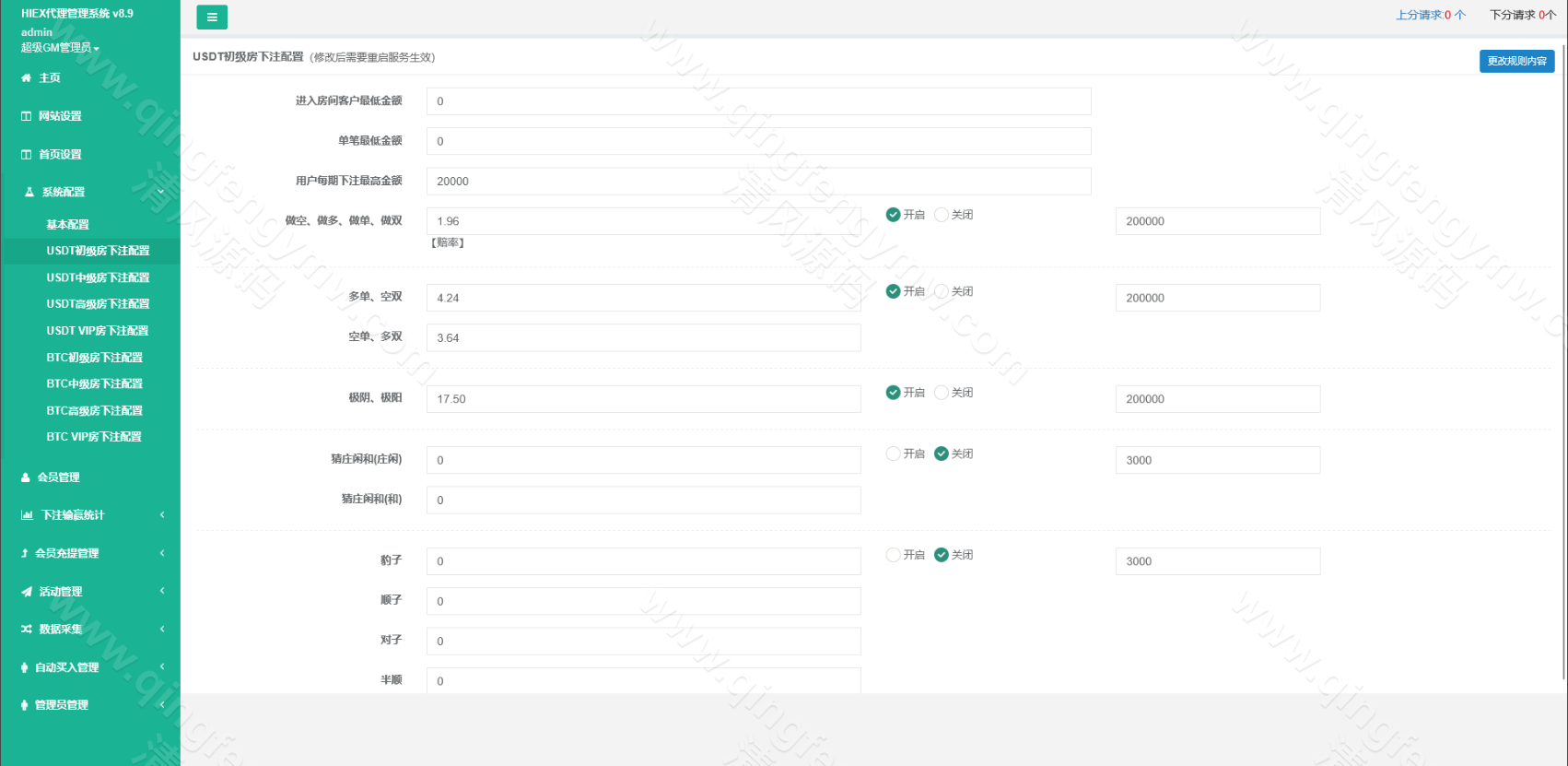Enable 开启 radio for 豹子 row
The image size is (1568, 766).
pyautogui.click(x=893, y=555)
